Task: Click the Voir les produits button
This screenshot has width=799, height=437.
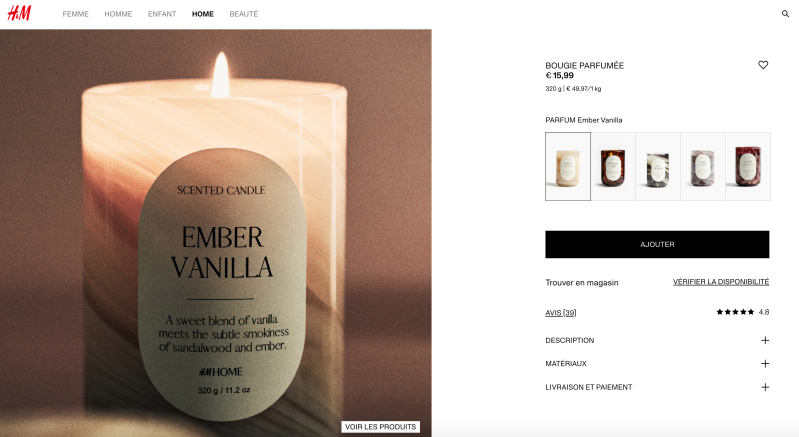Action: click(381, 427)
